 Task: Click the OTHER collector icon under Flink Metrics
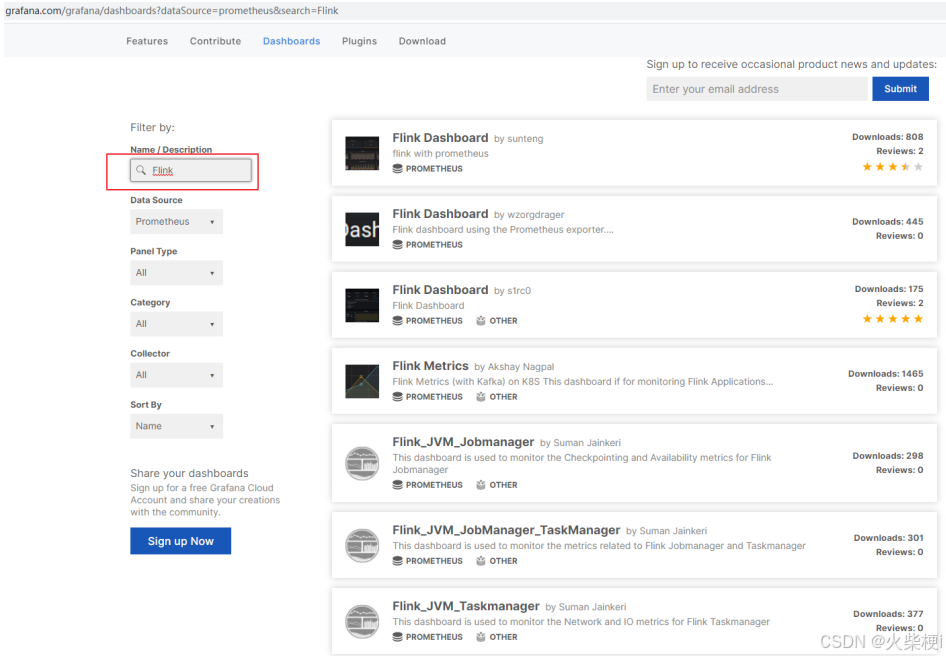tap(481, 396)
